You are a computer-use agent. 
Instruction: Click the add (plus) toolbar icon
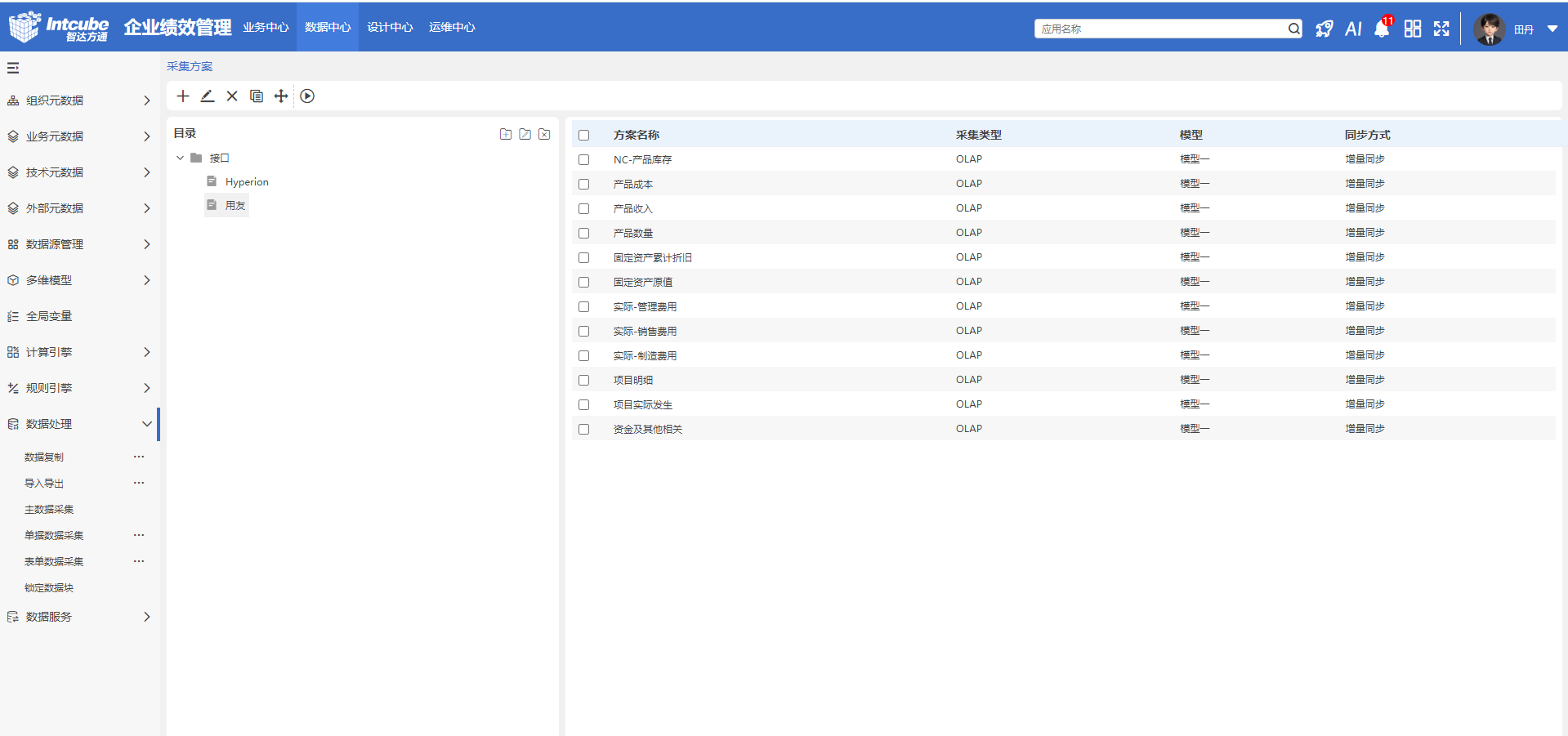(183, 96)
